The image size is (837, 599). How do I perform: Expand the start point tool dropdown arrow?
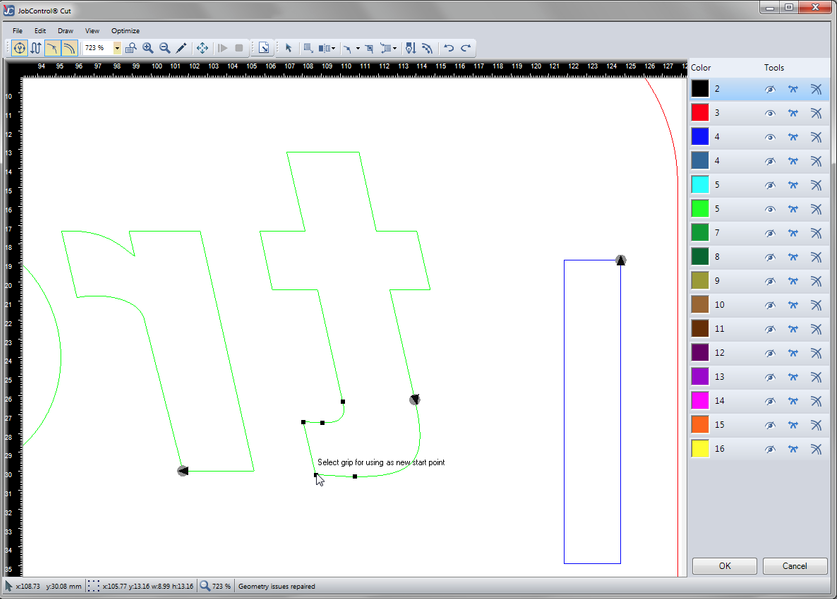pyautogui.click(x=357, y=48)
